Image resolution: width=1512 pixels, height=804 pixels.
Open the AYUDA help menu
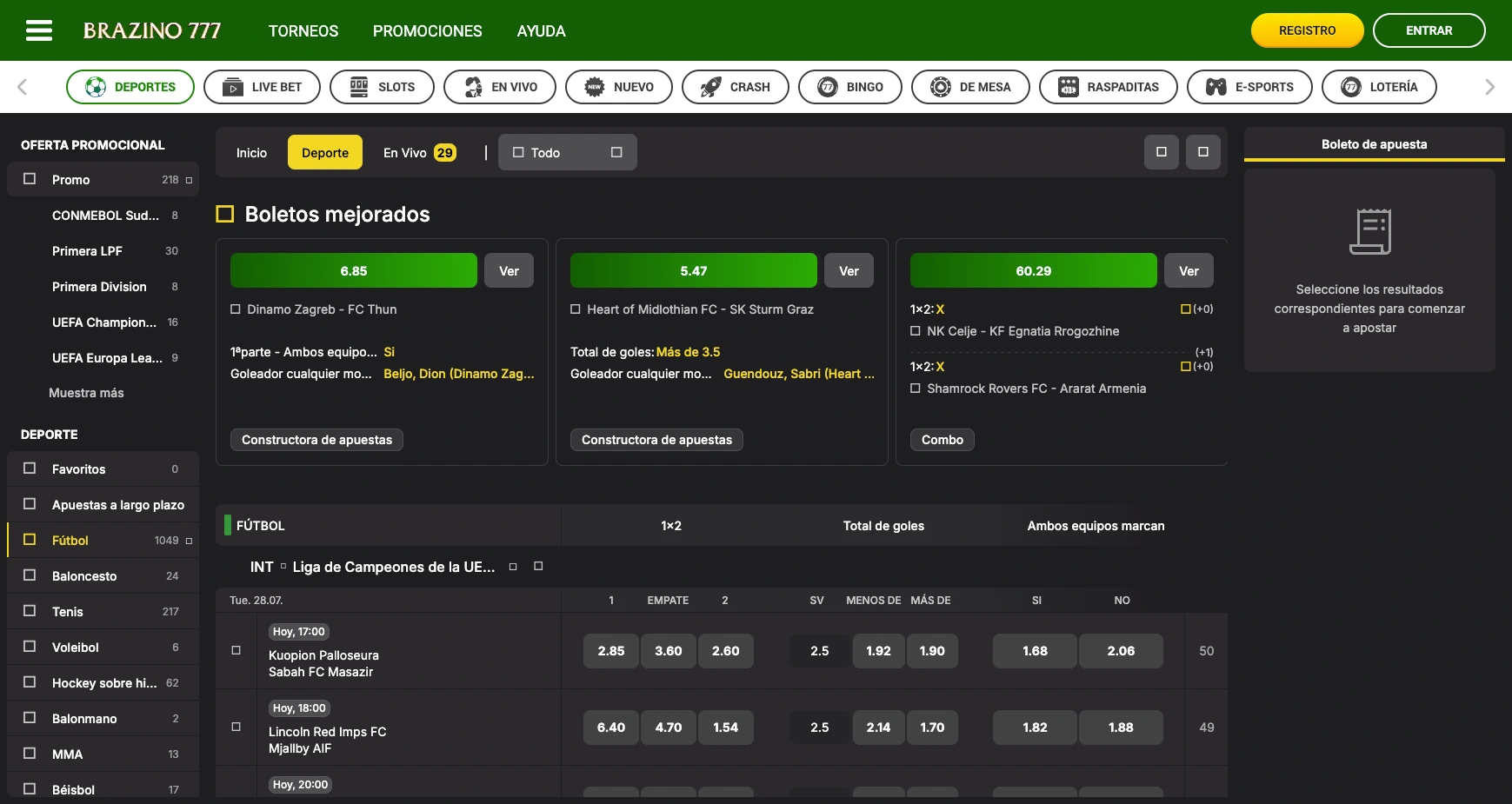(542, 31)
